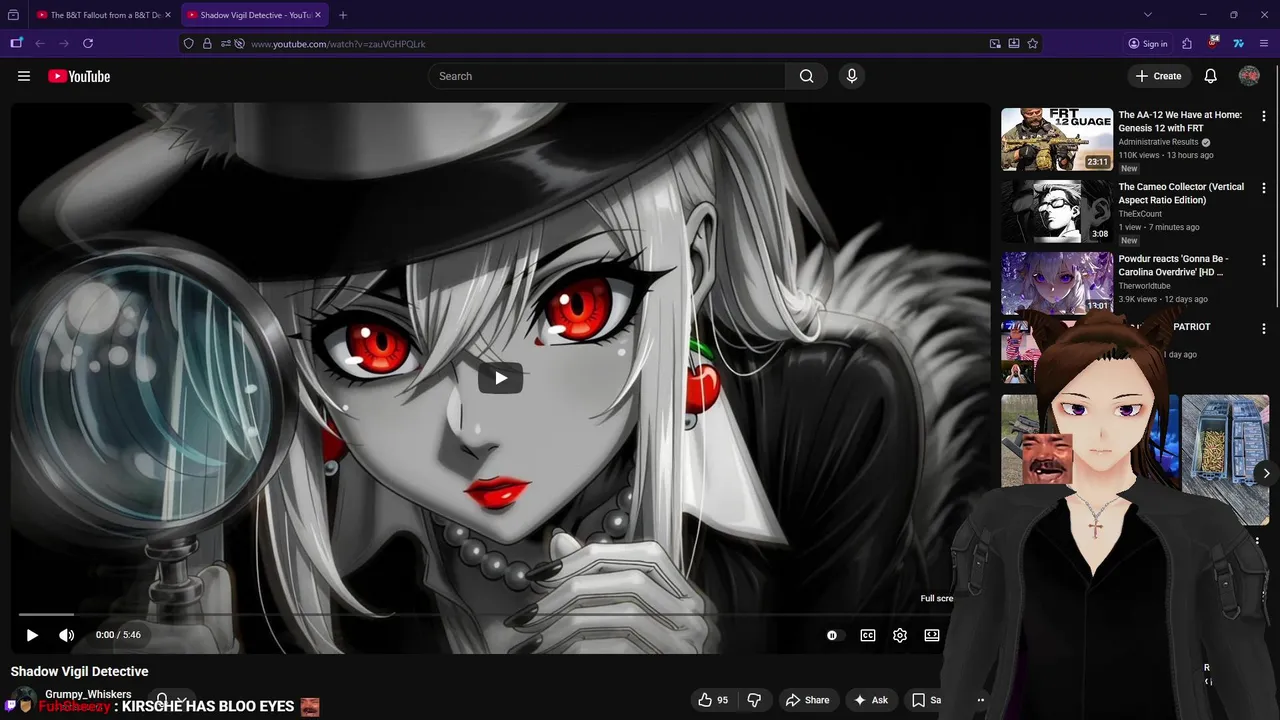
Task: Open the YouTube notifications bell
Action: (x=1210, y=76)
